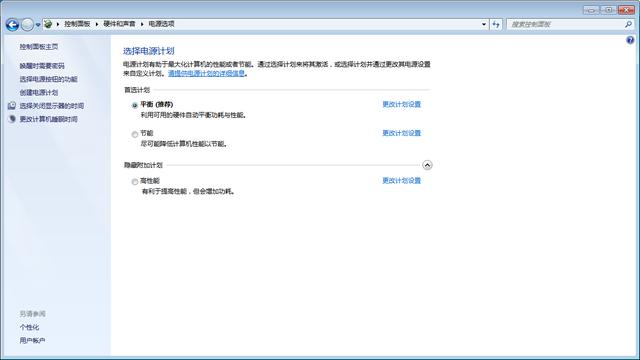The image size is (640, 360).
Task: Open 更改计划设置 for the 高性能 plan
Action: (x=402, y=181)
